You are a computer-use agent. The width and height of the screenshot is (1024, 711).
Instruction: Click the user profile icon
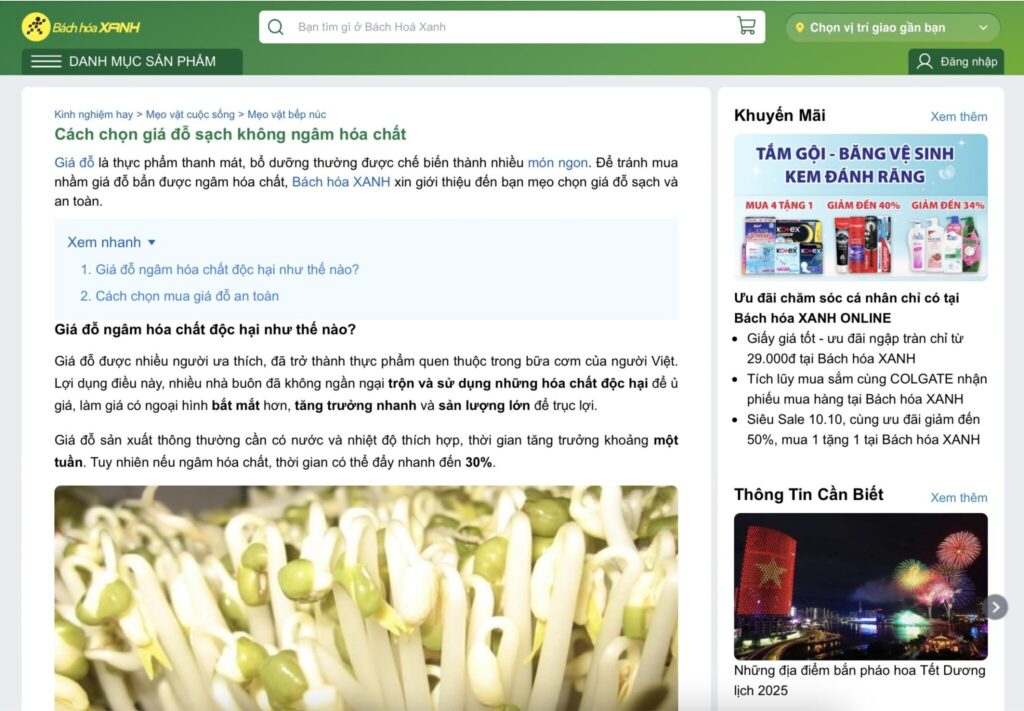pos(924,62)
